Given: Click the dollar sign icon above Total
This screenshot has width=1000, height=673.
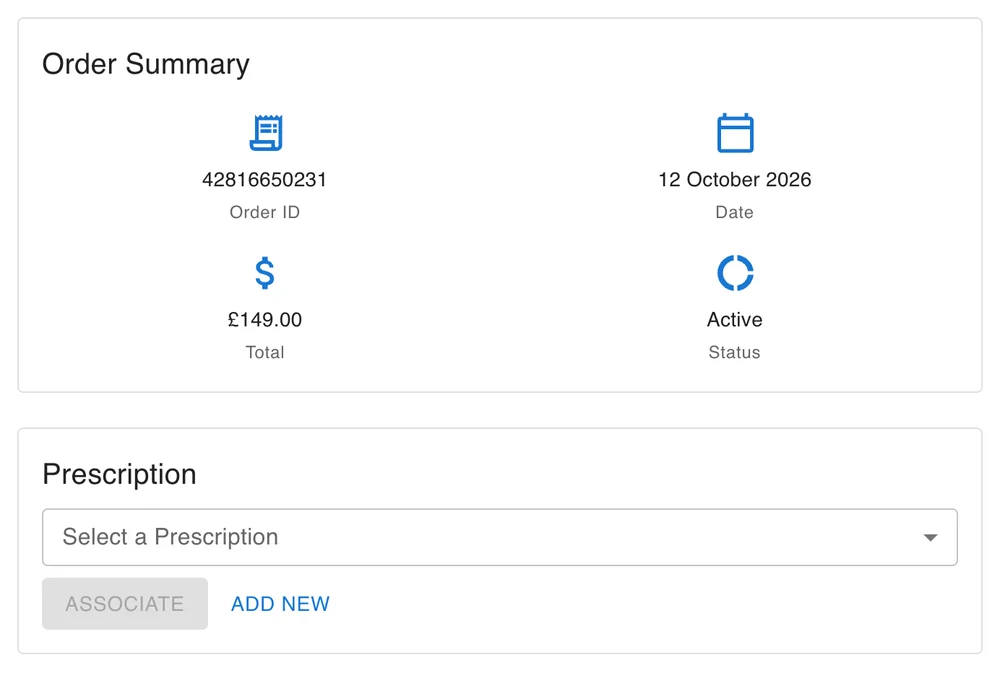Looking at the screenshot, I should click(265, 273).
